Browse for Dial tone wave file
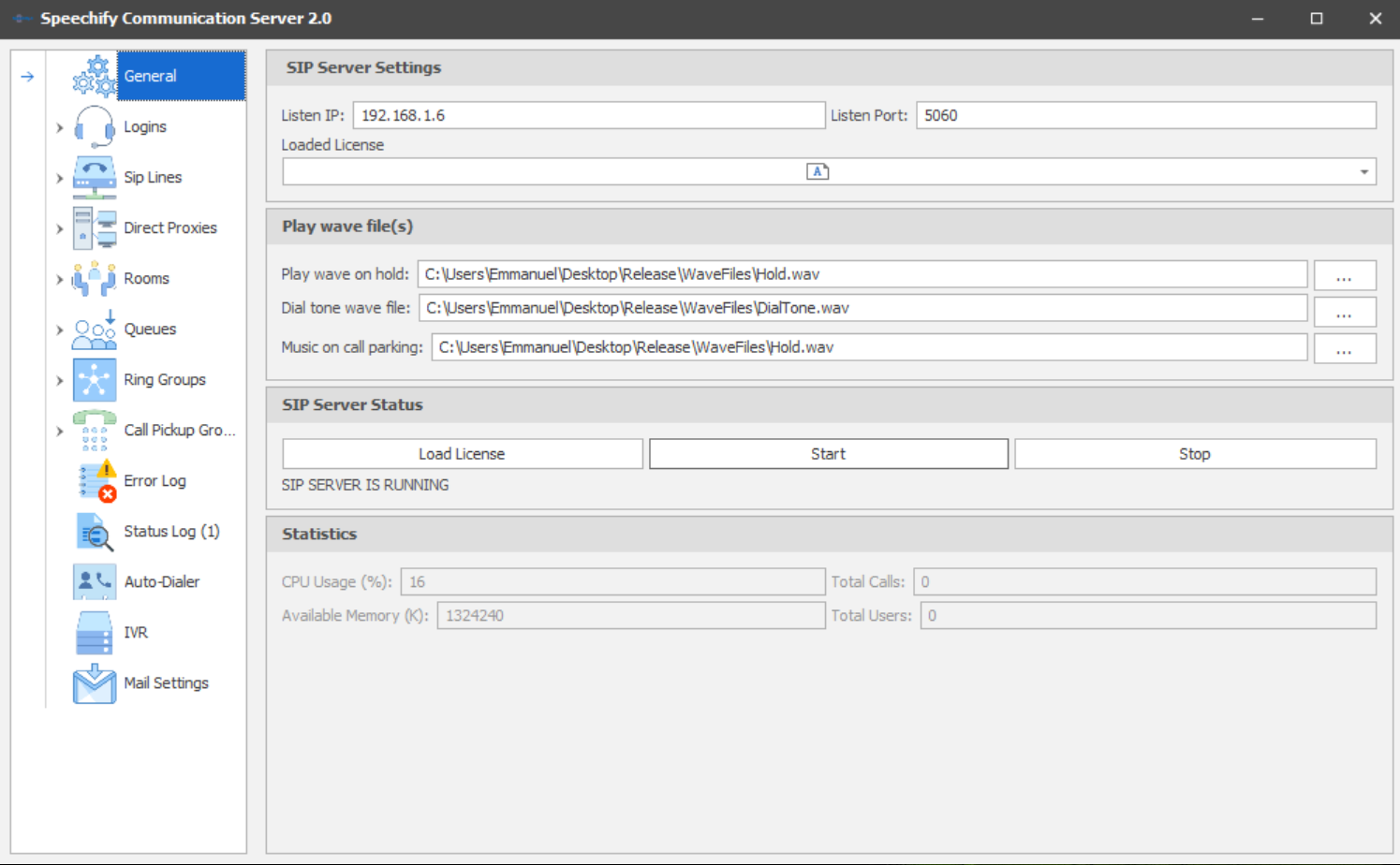This screenshot has width=1400, height=865. click(1345, 312)
